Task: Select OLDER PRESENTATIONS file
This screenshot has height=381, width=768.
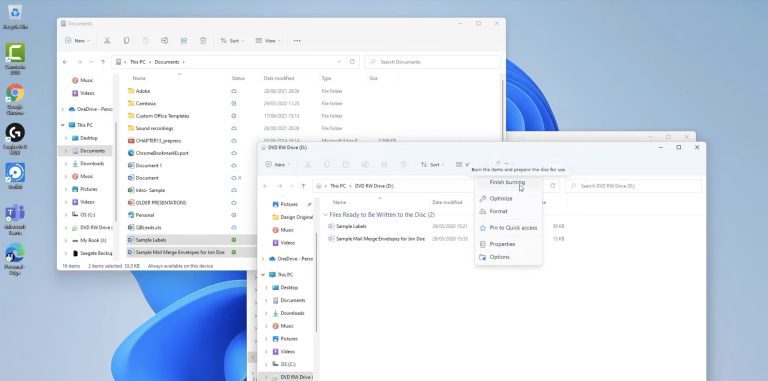Action: pos(157,202)
